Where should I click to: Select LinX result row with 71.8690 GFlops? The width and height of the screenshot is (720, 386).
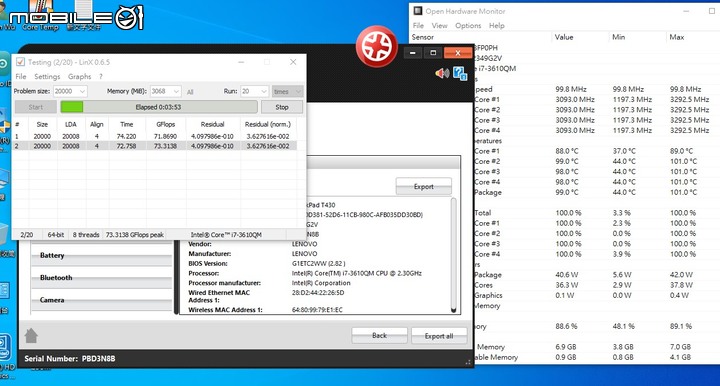pos(154,136)
